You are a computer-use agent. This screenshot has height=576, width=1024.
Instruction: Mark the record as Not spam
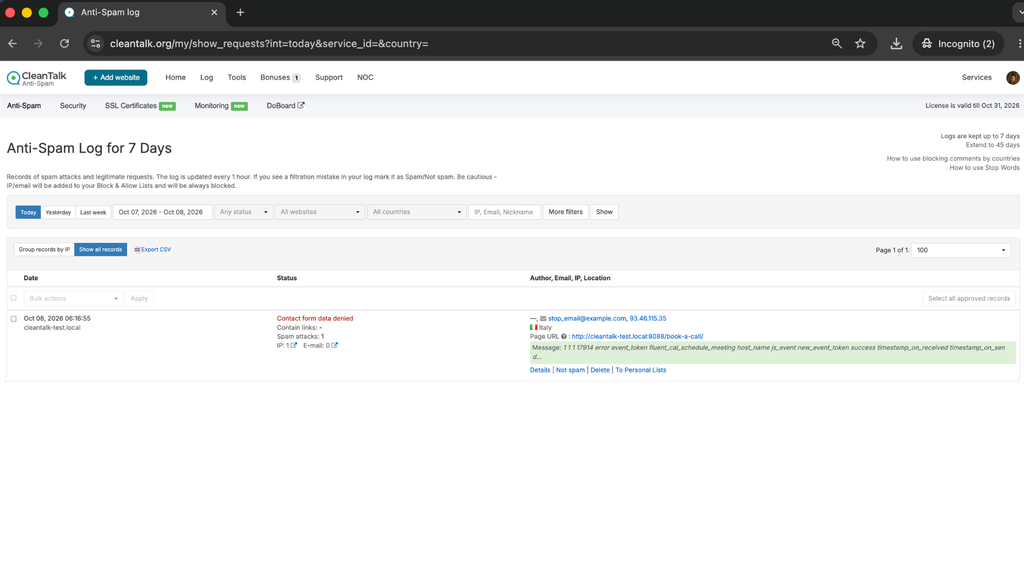pos(570,370)
